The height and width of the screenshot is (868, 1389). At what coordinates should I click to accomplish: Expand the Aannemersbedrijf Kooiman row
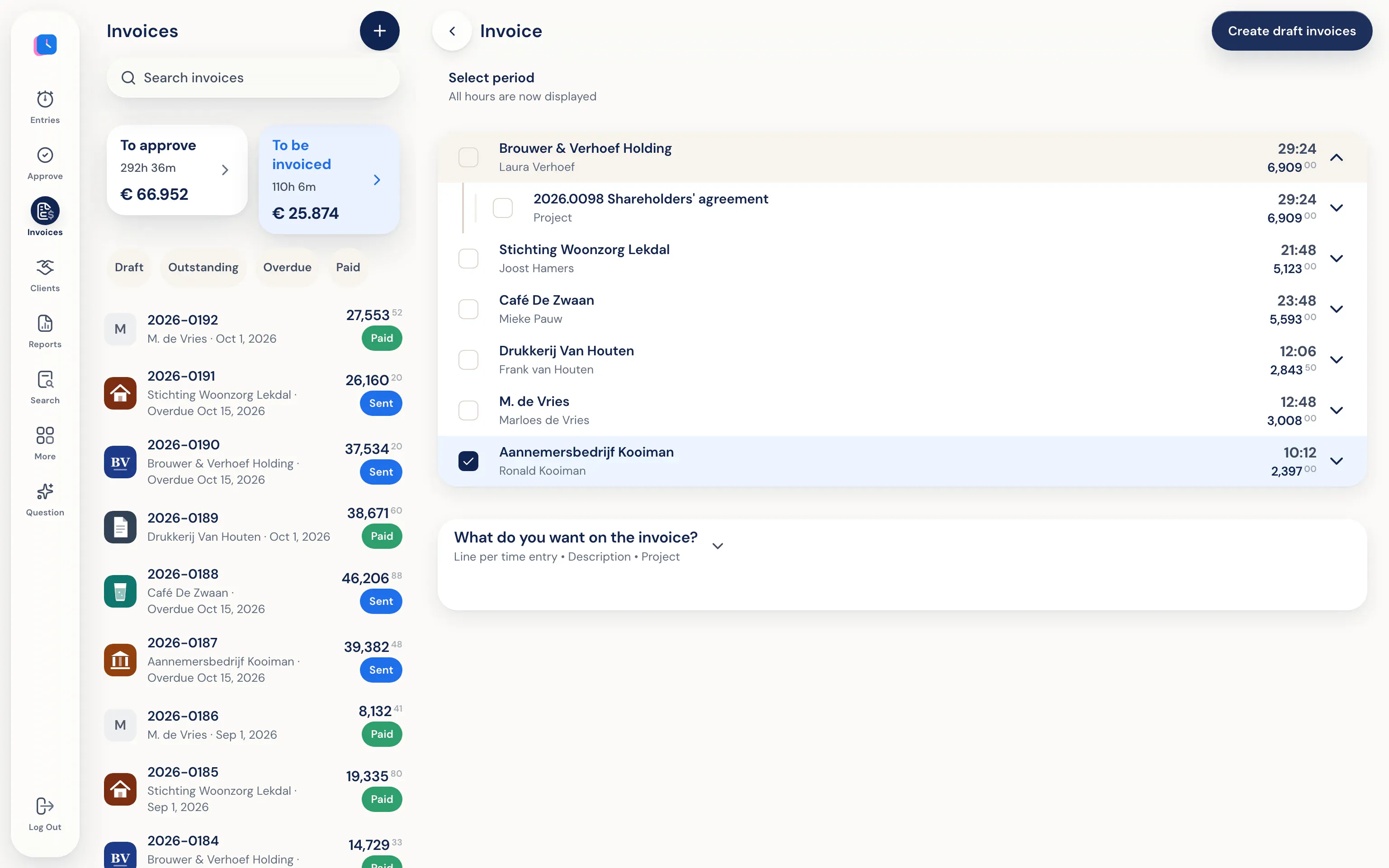[1336, 461]
